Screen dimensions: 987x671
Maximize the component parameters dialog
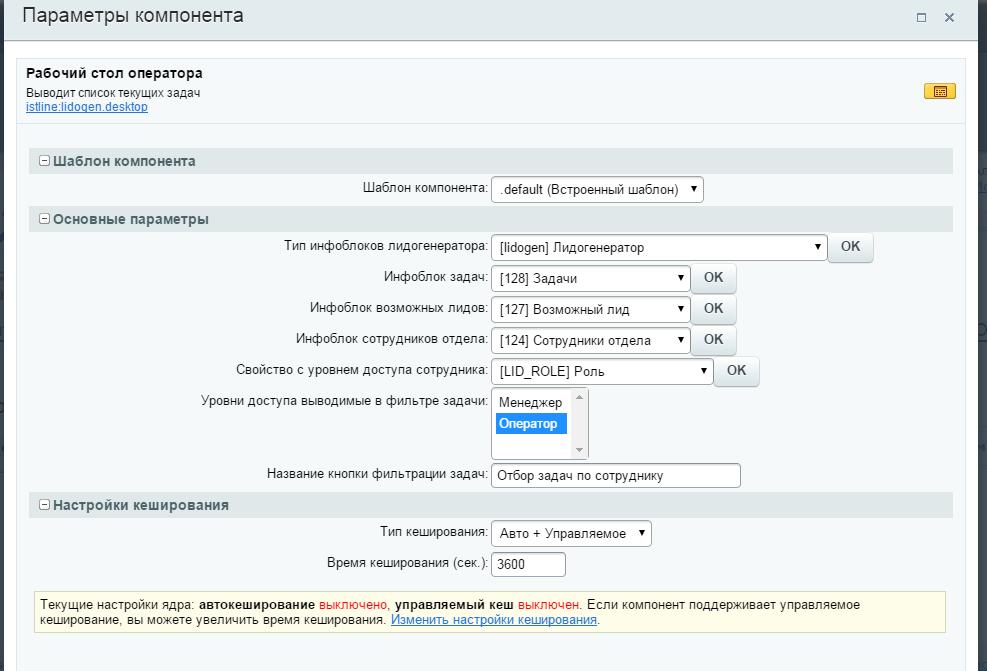pos(921,17)
